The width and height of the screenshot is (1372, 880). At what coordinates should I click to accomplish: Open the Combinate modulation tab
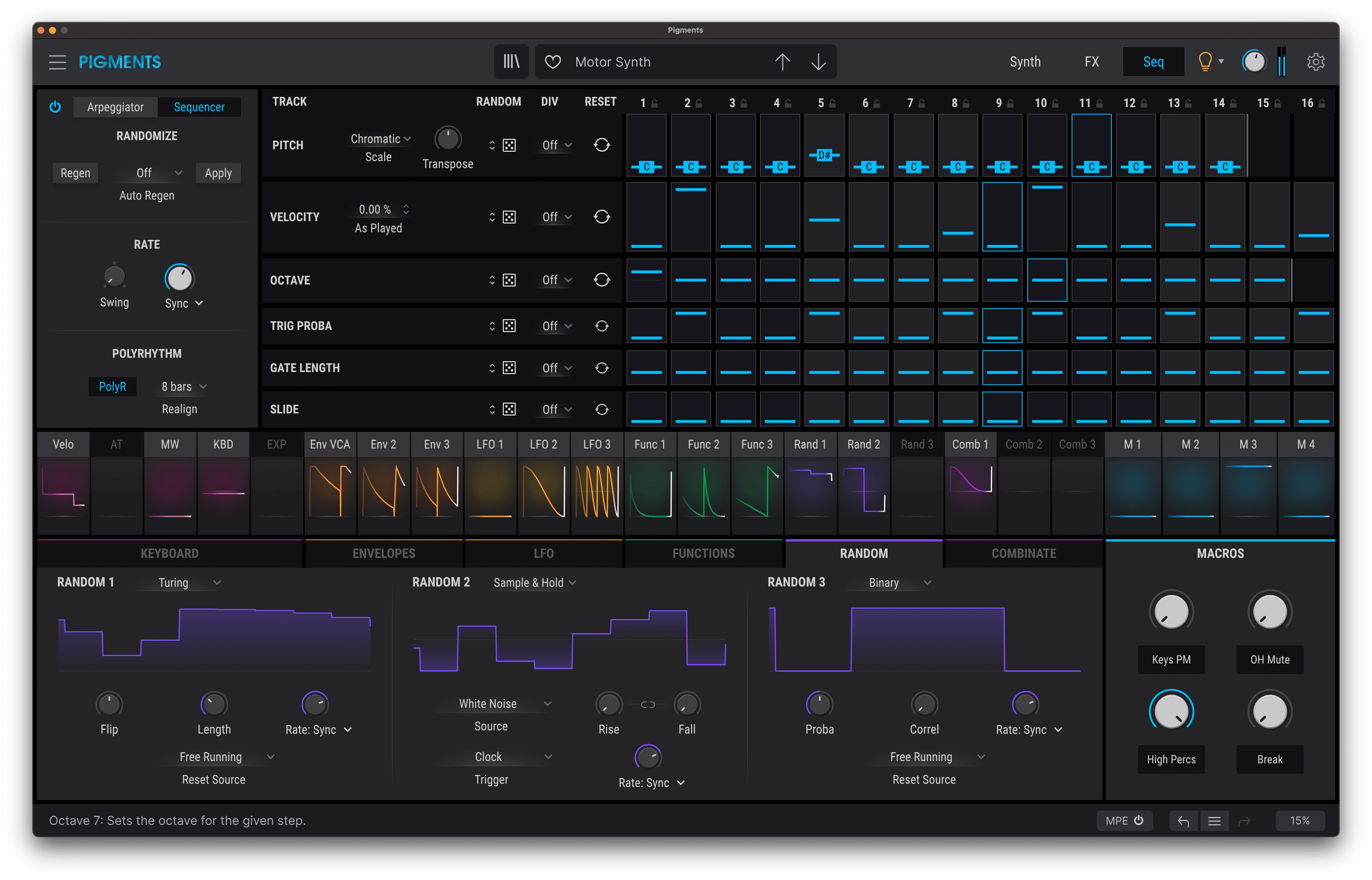click(x=1023, y=553)
